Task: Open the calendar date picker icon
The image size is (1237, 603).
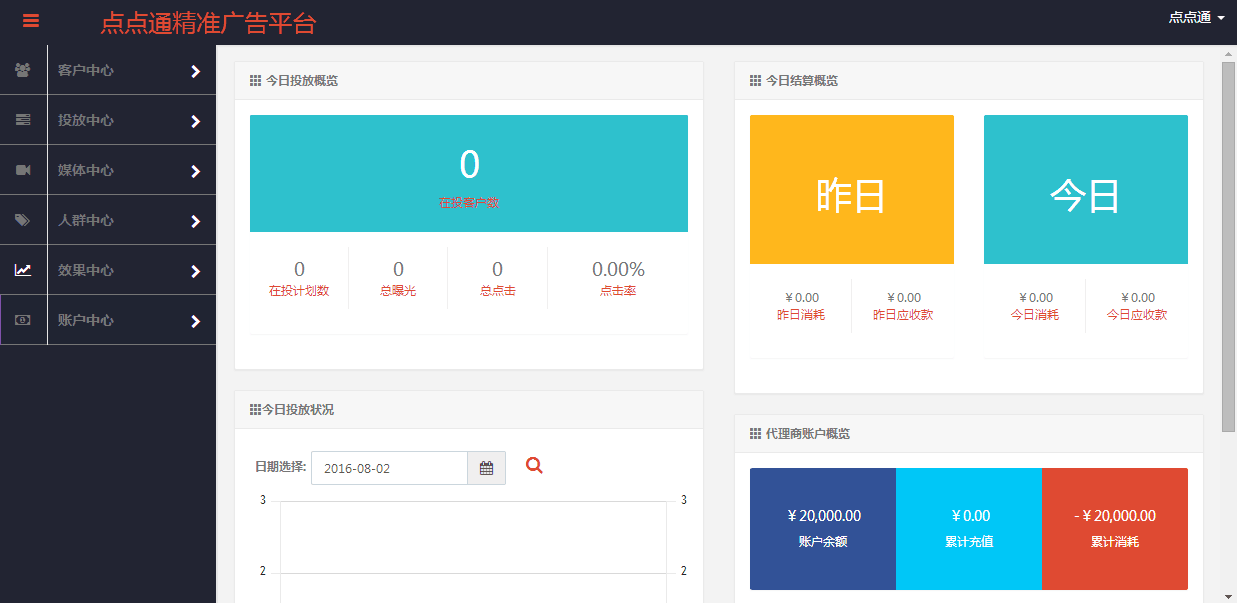Action: [x=486, y=468]
